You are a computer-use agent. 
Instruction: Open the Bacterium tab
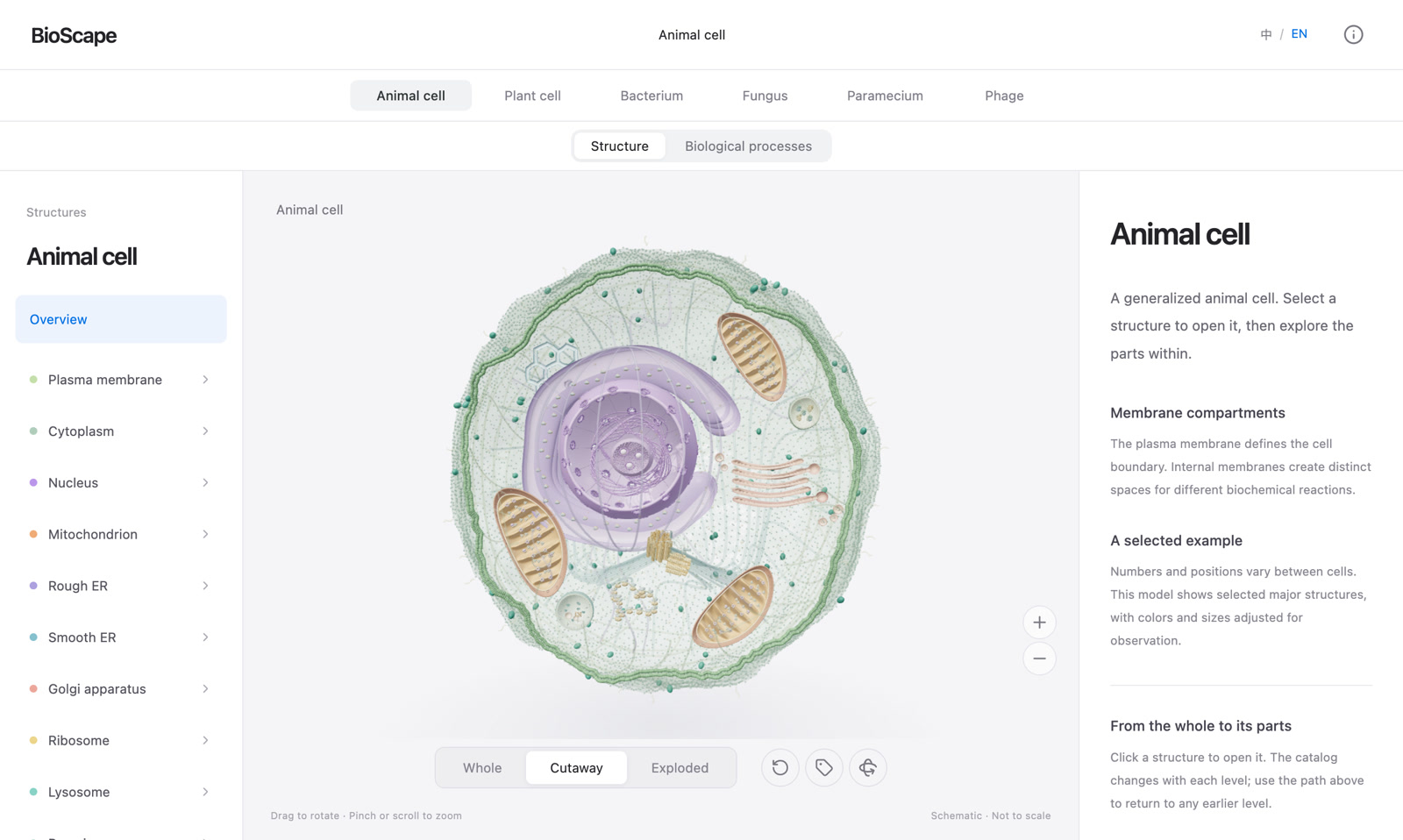point(652,96)
